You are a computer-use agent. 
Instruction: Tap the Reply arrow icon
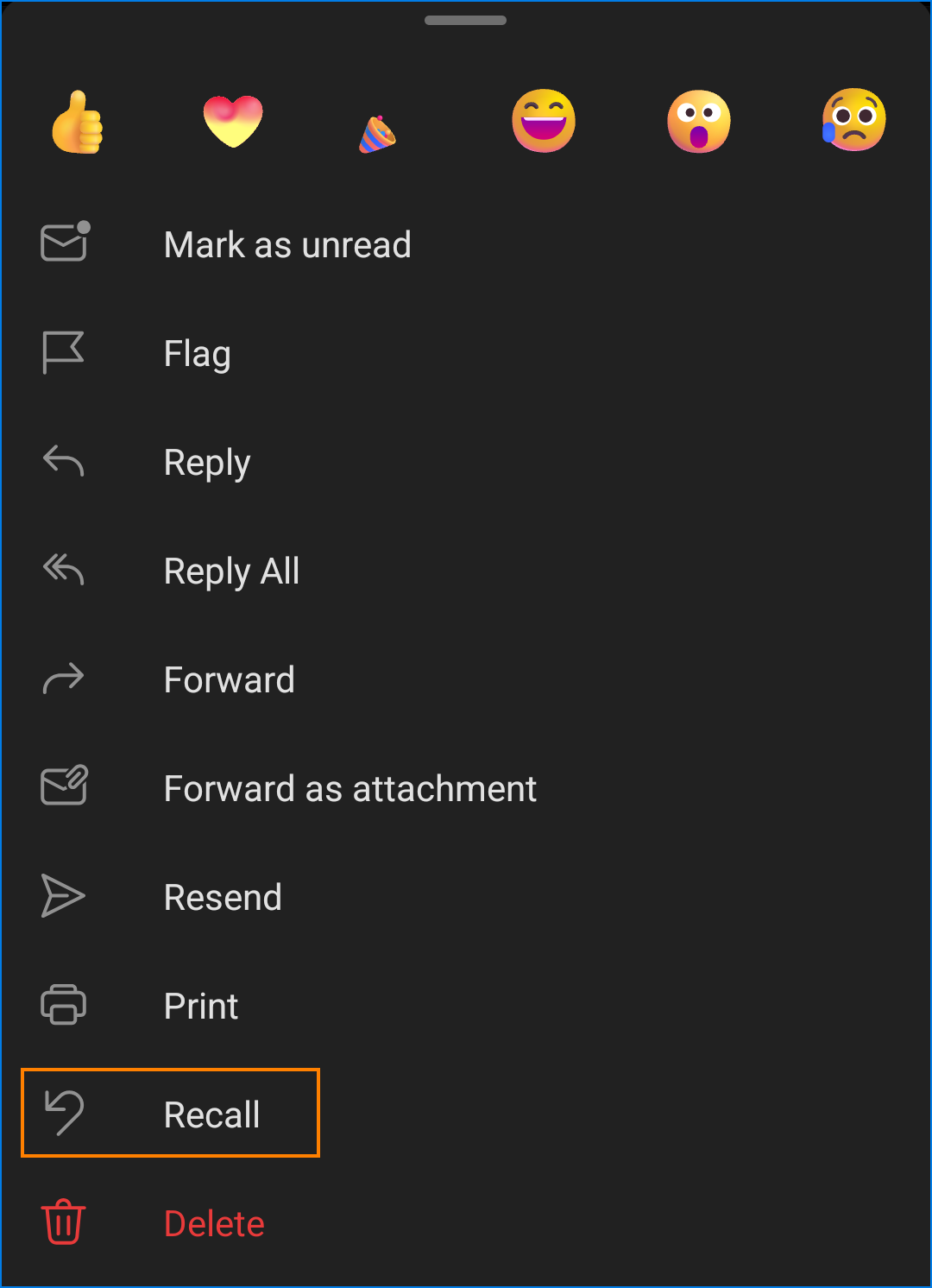click(x=63, y=461)
